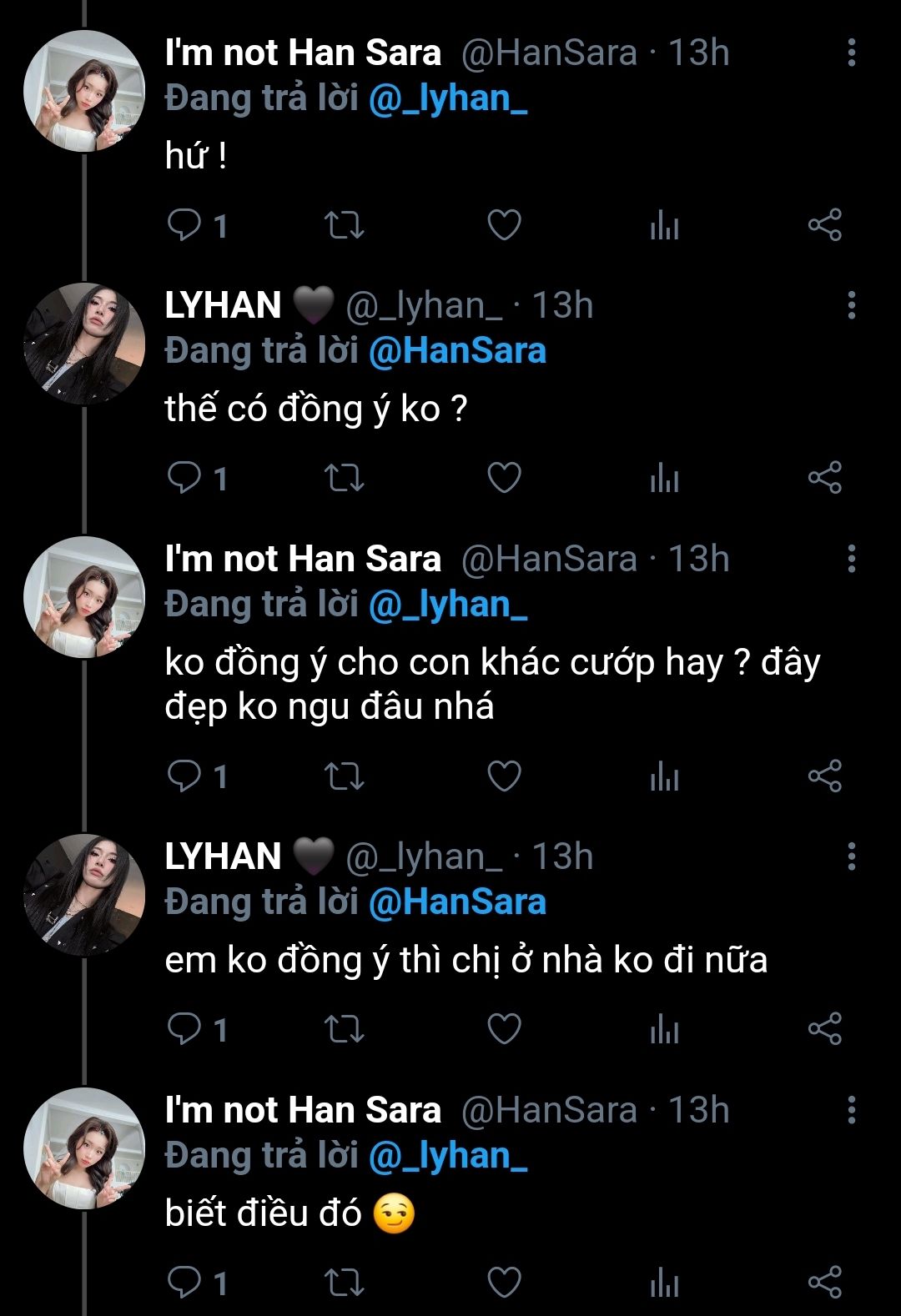Image resolution: width=901 pixels, height=1316 pixels.
Task: Open the @_lyhan_ mention in first tweet
Action: (x=447, y=98)
